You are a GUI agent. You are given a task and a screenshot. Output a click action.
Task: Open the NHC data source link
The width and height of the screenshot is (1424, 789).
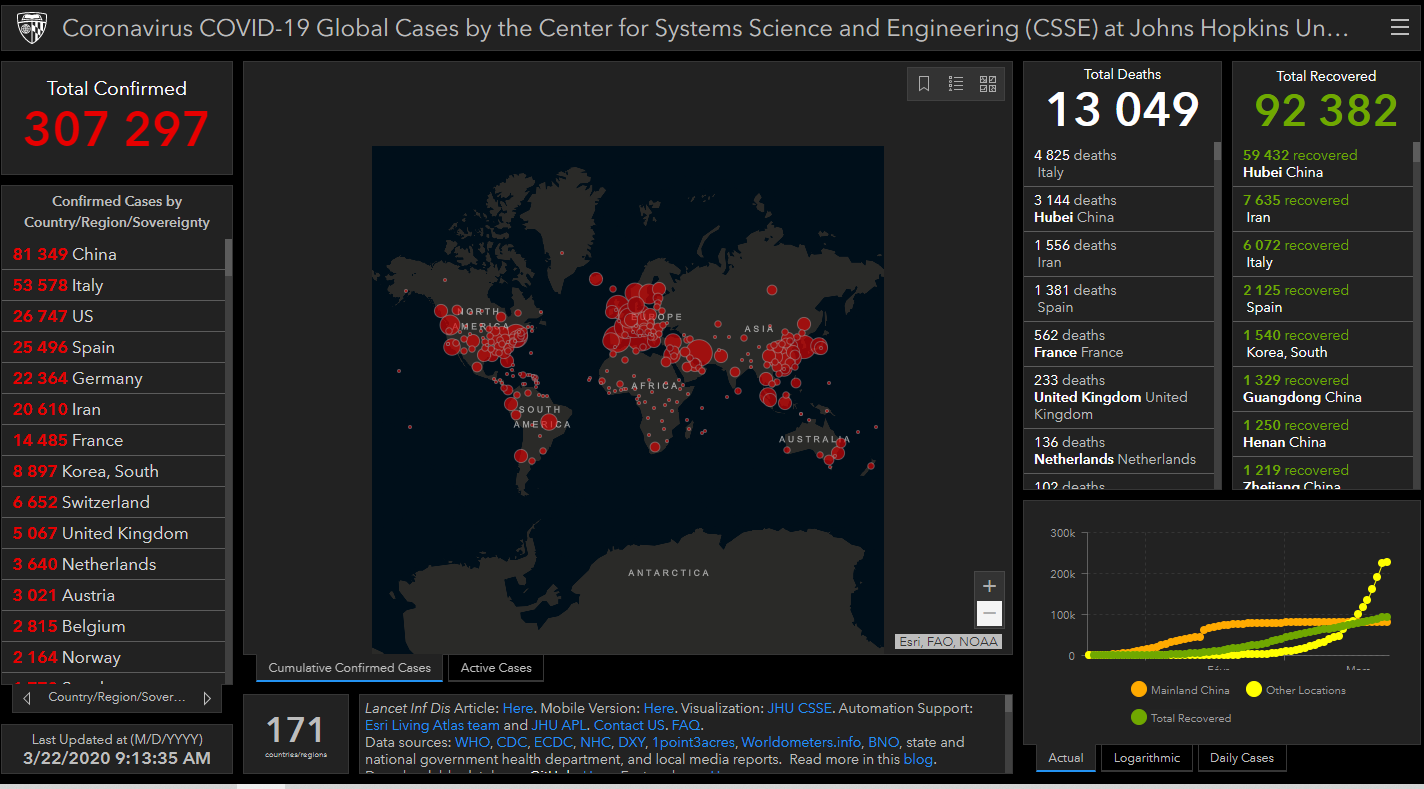click(x=595, y=742)
